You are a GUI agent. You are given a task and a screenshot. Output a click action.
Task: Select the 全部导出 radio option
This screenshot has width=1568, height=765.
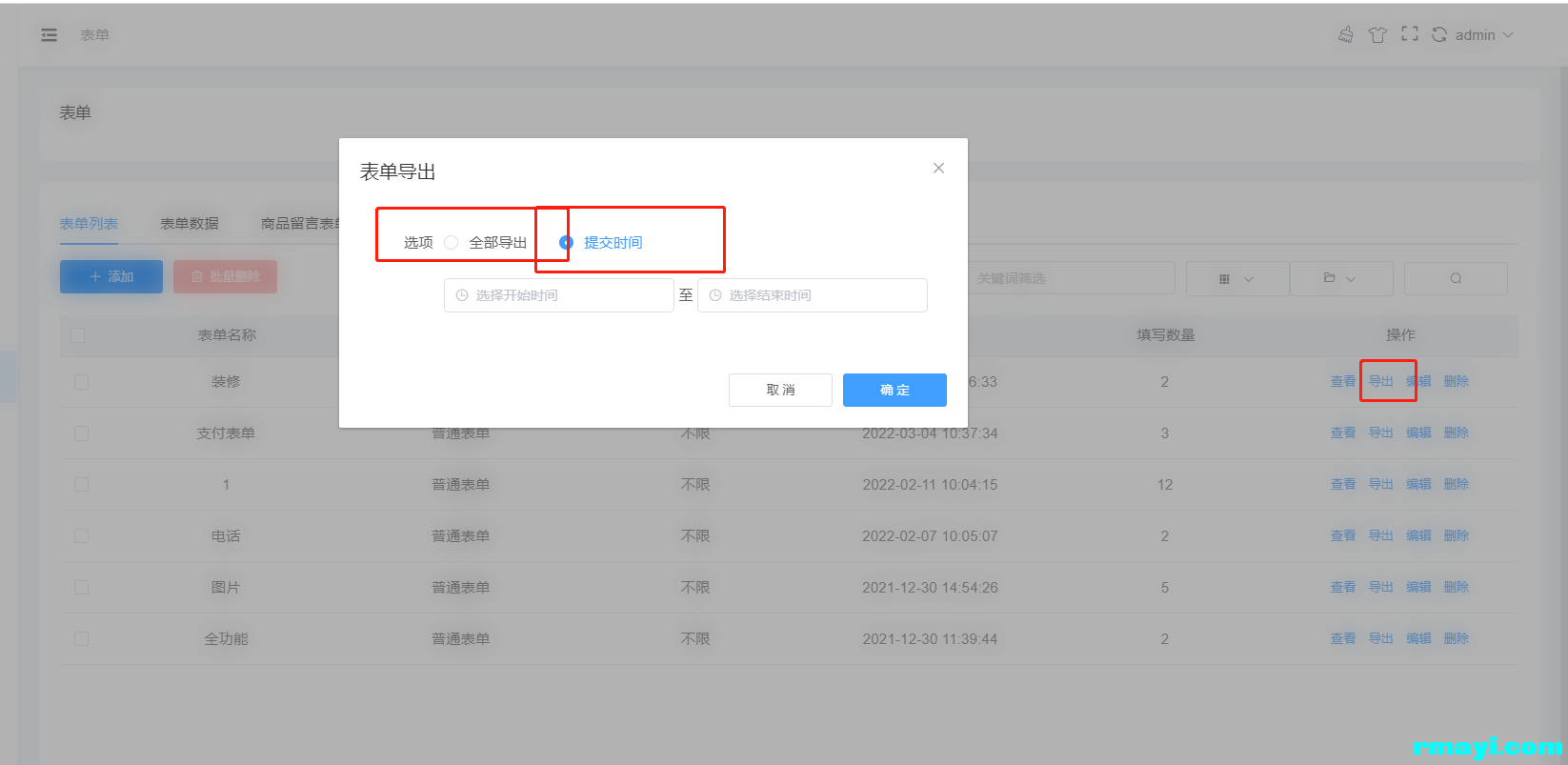click(486, 242)
